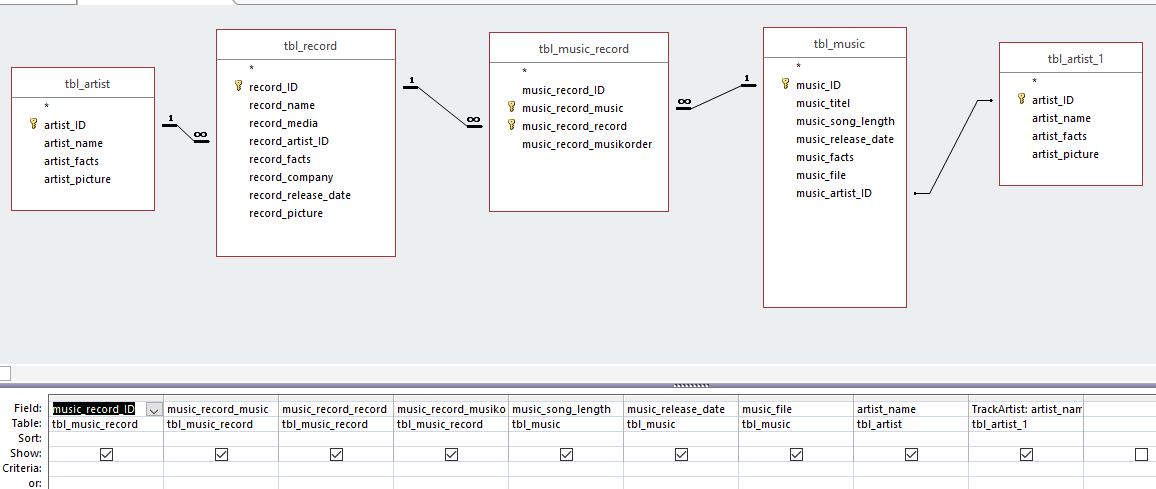Select the tbl_record table title bar

306,45
